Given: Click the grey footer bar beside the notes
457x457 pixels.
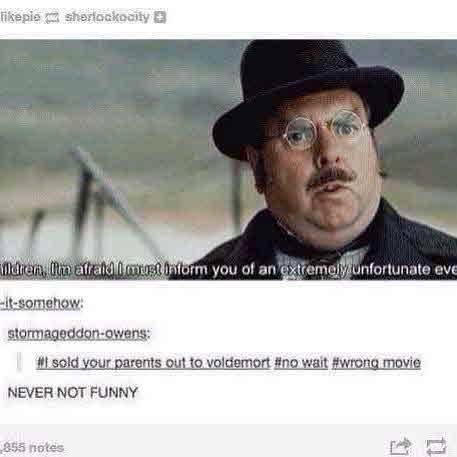Looking at the screenshot, I should (x=227, y=441).
